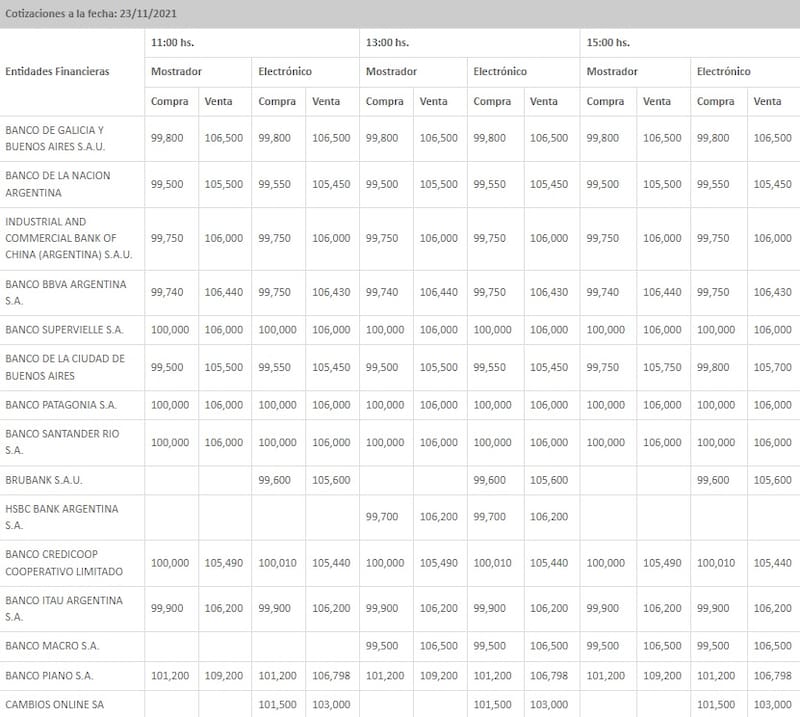This screenshot has height=717, width=800.
Task: Select 'Electrónico' header under 15:00 hs.
Action: pos(723,72)
